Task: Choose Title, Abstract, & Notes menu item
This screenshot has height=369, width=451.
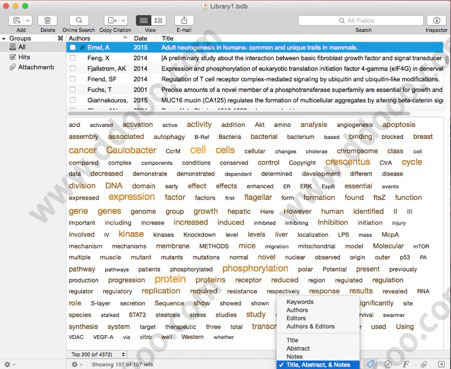Action: point(318,365)
